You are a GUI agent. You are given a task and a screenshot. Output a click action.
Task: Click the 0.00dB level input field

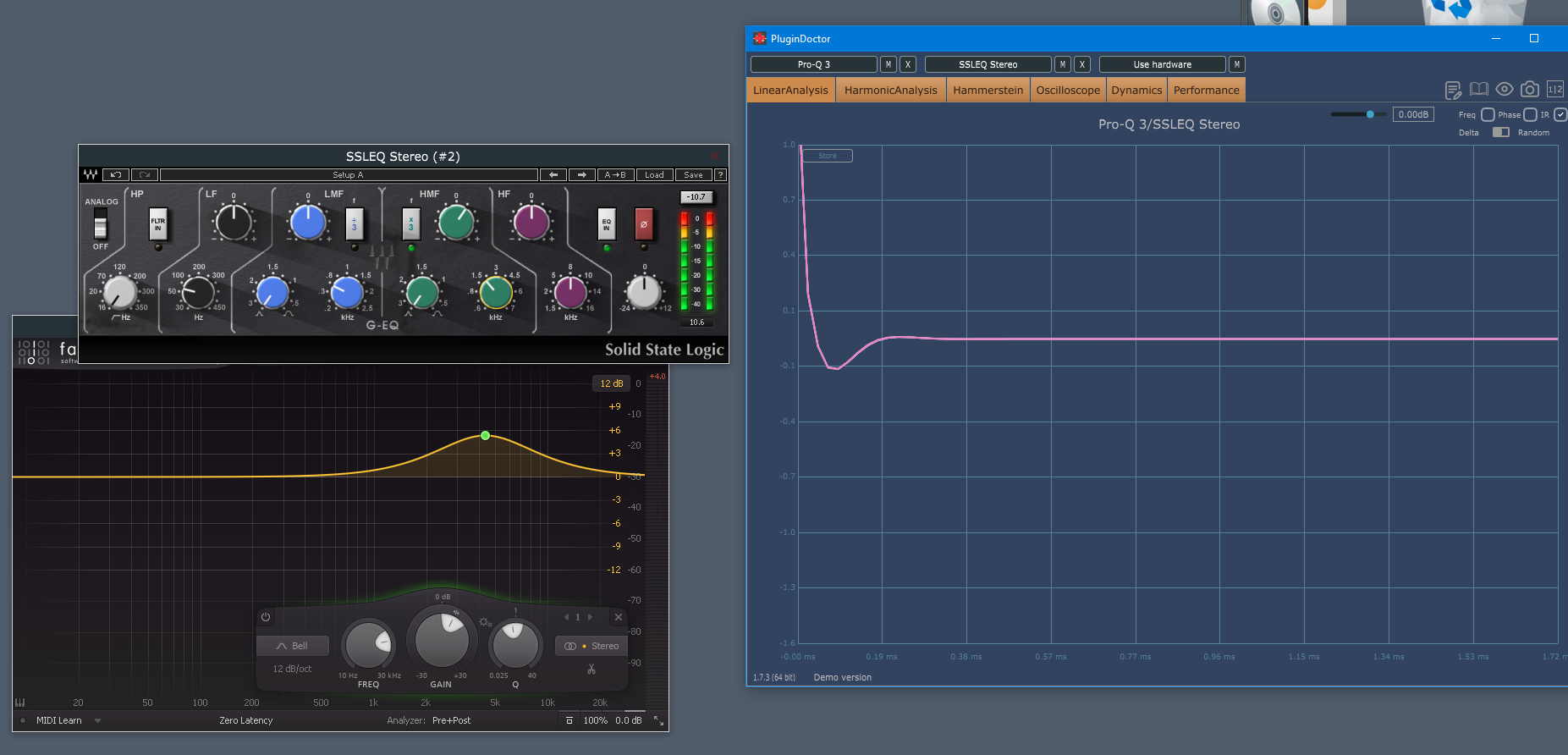[x=1413, y=114]
